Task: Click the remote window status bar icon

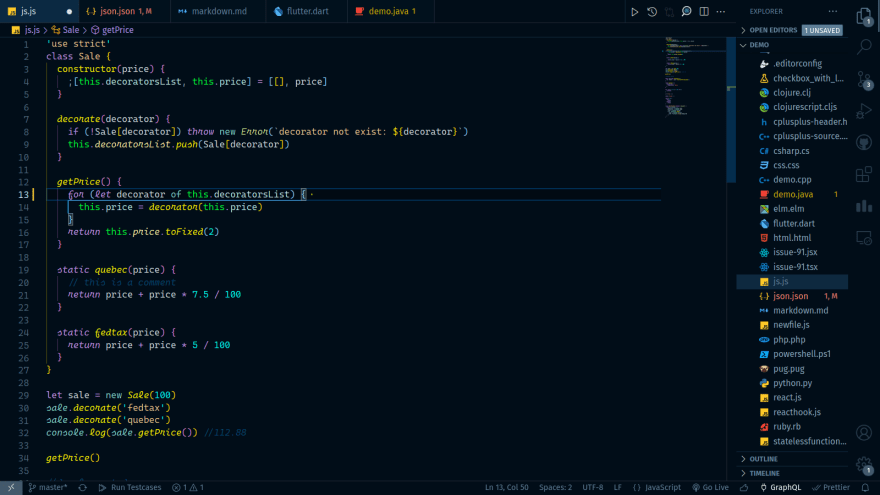Action: pyautogui.click(x=11, y=488)
